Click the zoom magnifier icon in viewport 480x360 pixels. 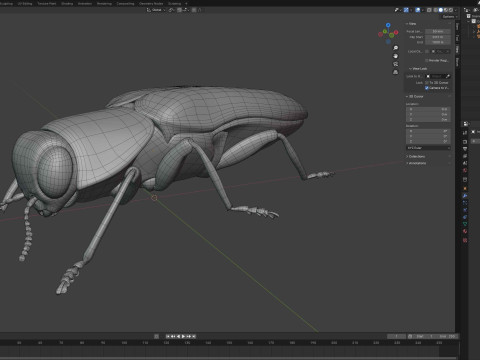(396, 48)
